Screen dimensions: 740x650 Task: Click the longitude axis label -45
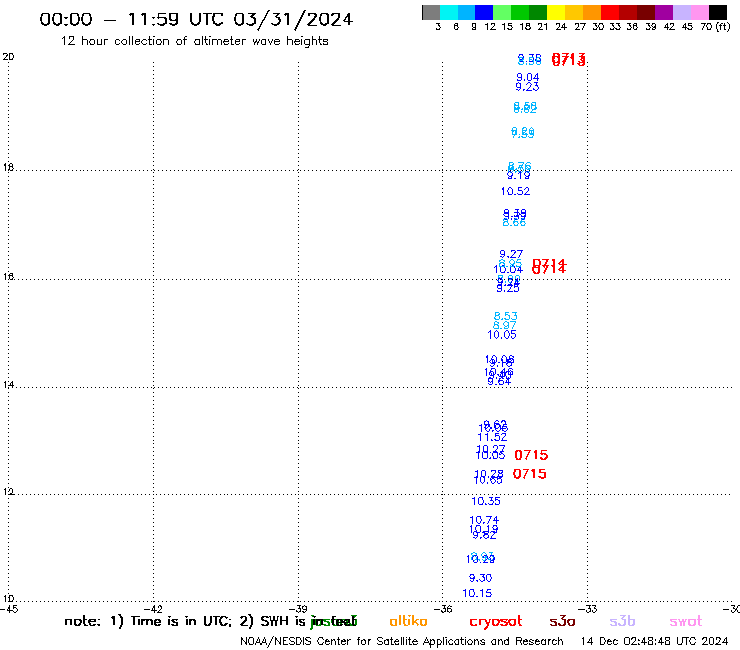click(x=9, y=609)
